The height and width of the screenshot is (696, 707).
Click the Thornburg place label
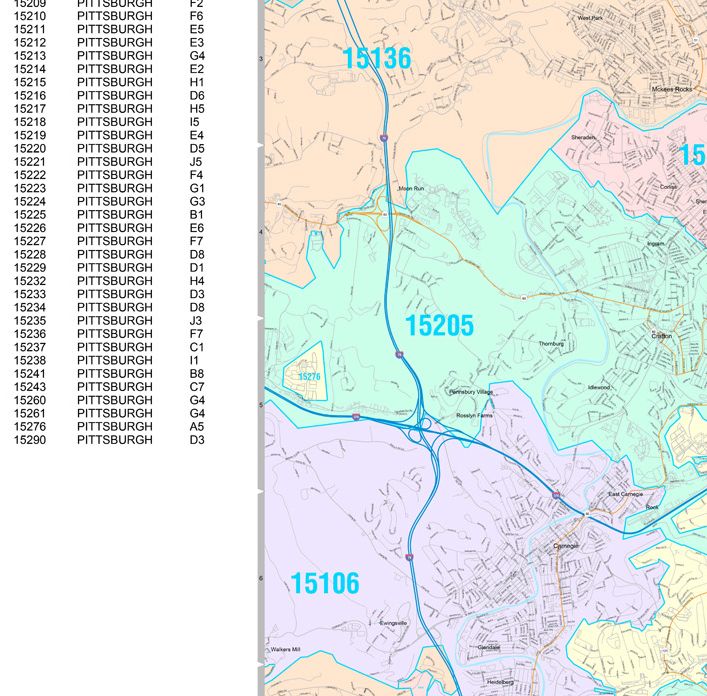coord(552,343)
